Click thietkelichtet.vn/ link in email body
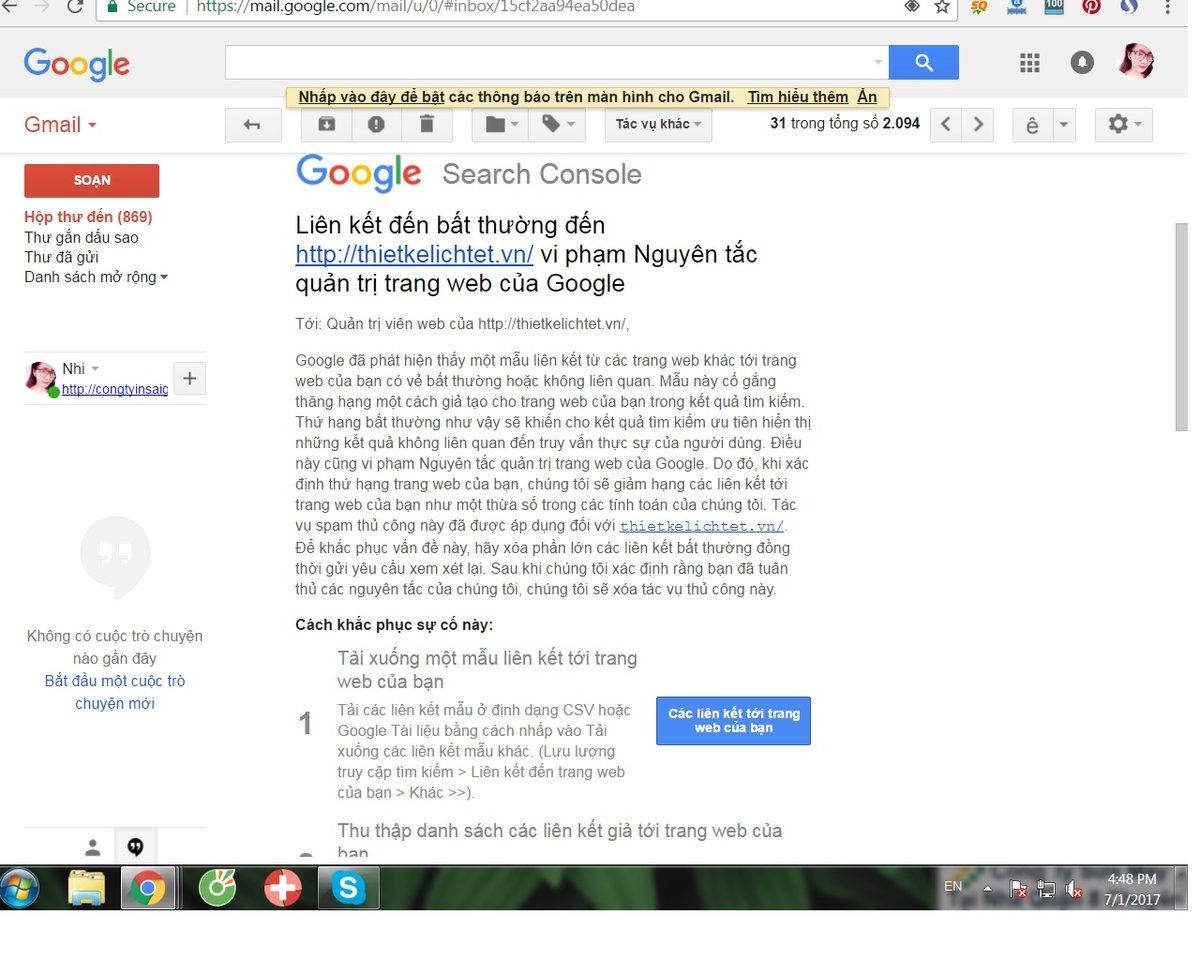This screenshot has height=960, width=1200. pyautogui.click(x=703, y=526)
